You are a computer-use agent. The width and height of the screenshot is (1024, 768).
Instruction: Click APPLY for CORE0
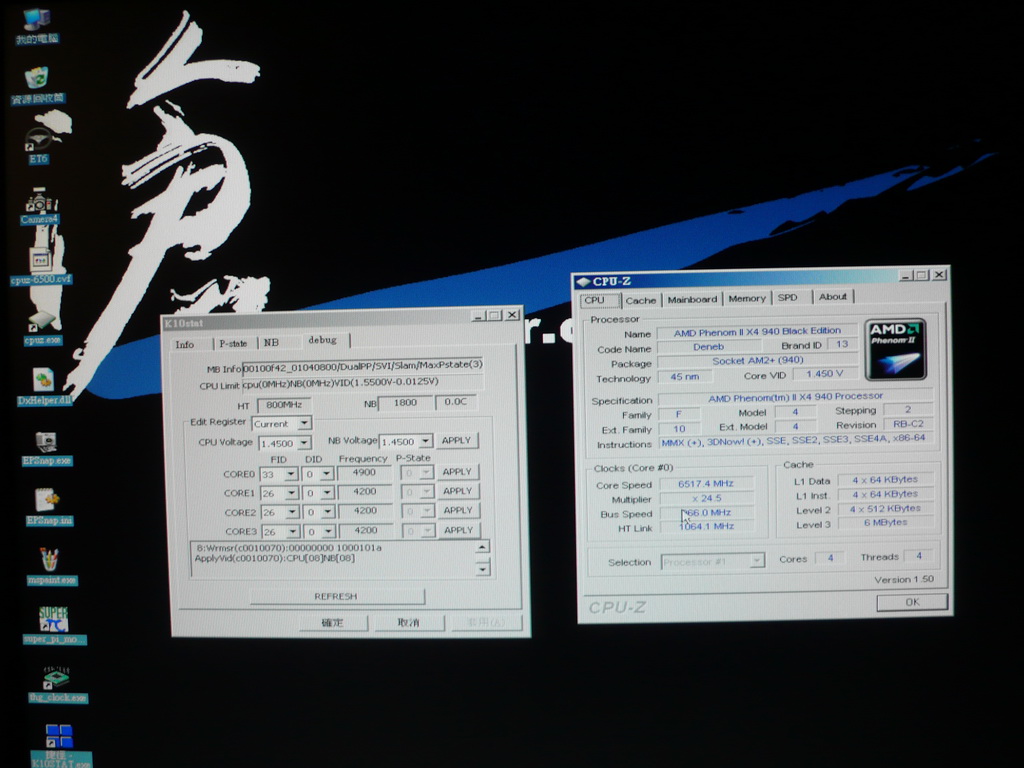[x=456, y=472]
